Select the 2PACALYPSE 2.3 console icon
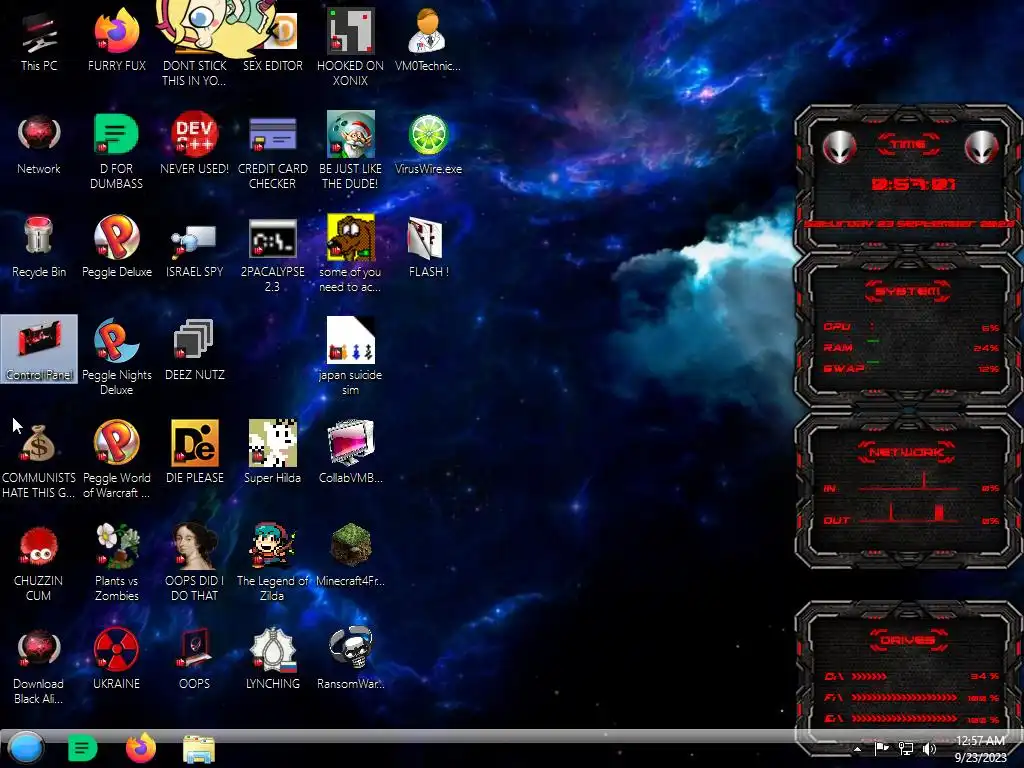 [x=272, y=255]
